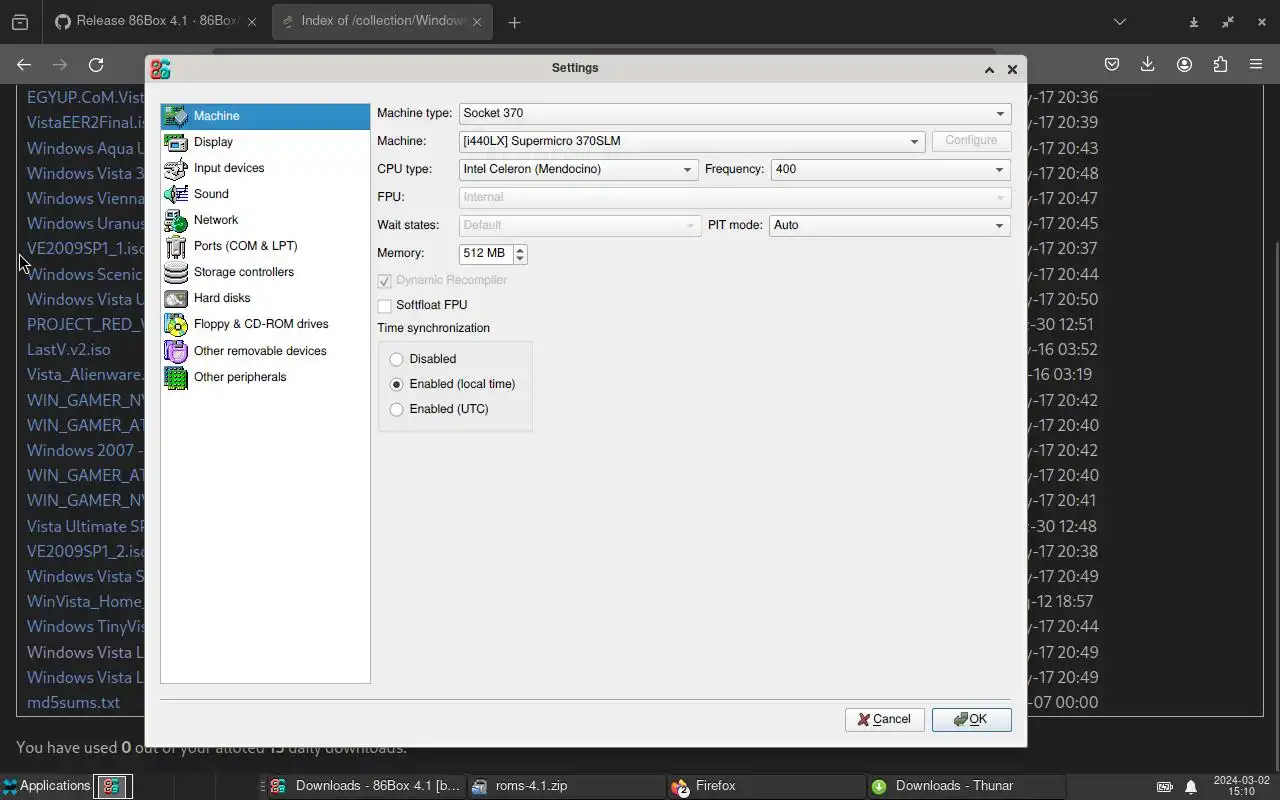Open Firefox downloads toolbar icon
1280x800 pixels.
pos(1148,64)
